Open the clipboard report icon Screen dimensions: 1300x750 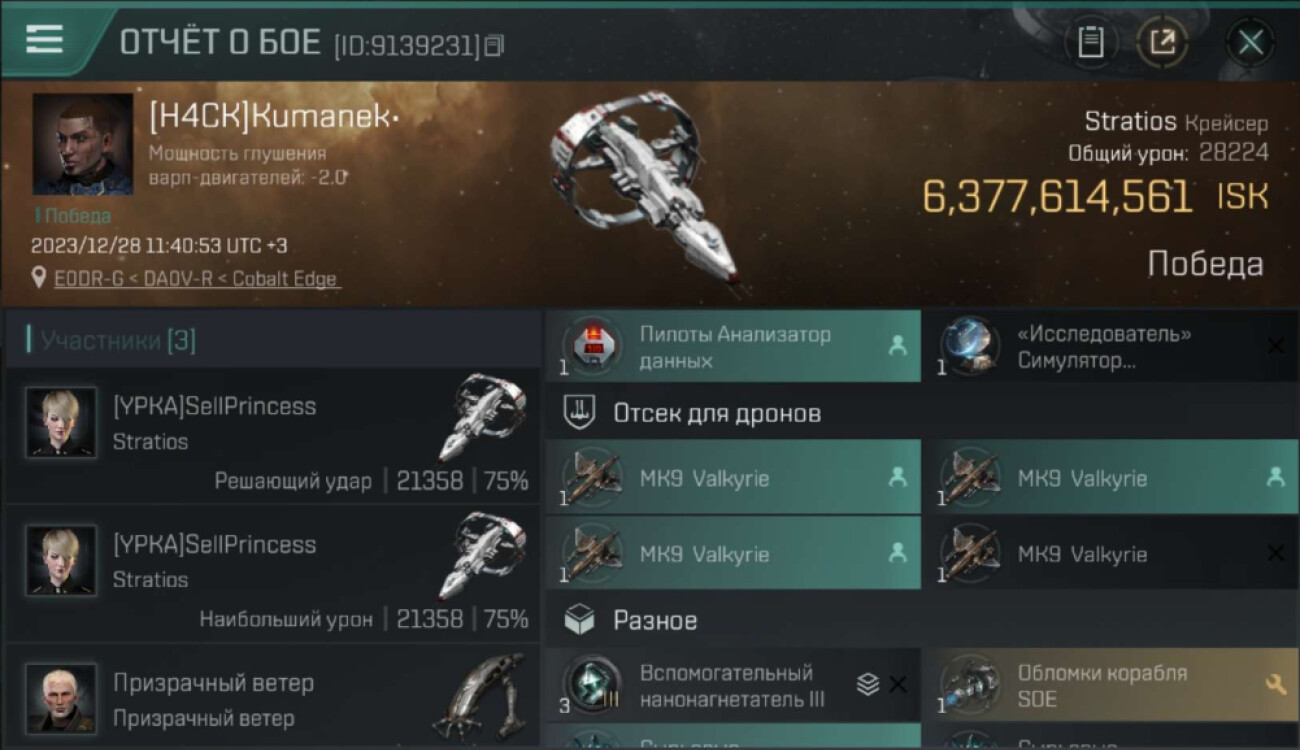(x=1090, y=42)
